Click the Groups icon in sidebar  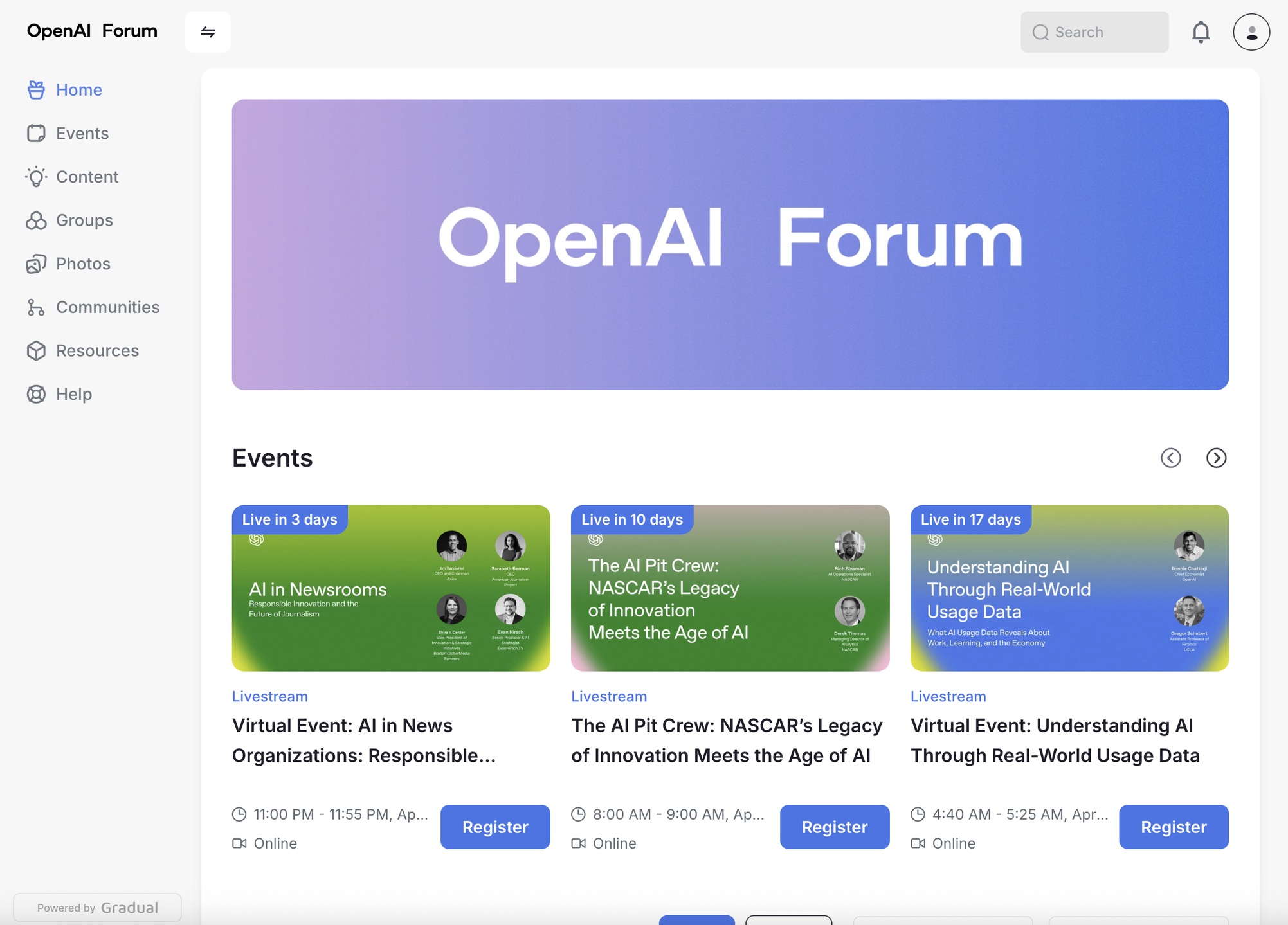[x=36, y=220]
